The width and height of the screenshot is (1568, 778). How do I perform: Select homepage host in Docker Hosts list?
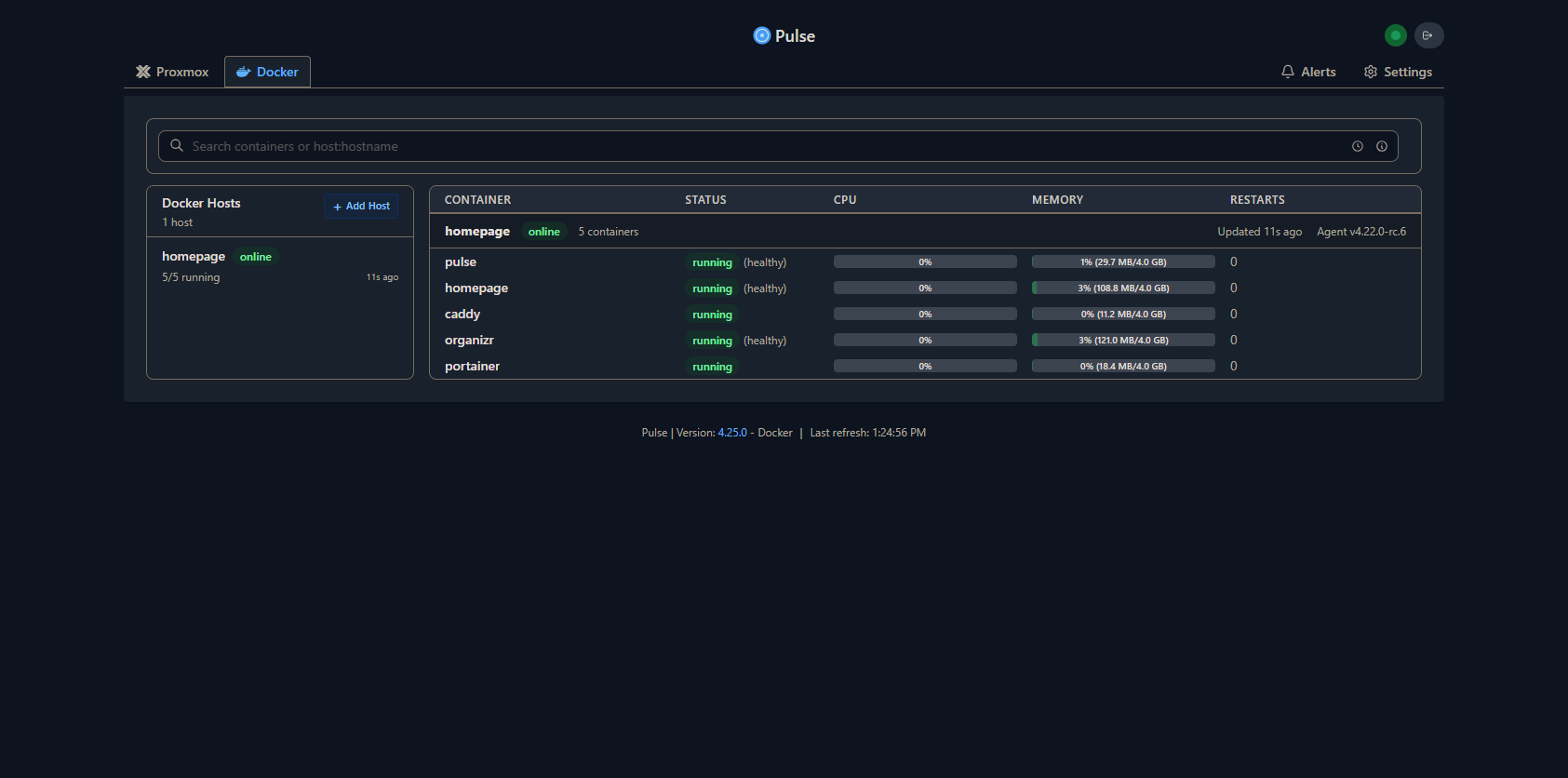coord(194,257)
